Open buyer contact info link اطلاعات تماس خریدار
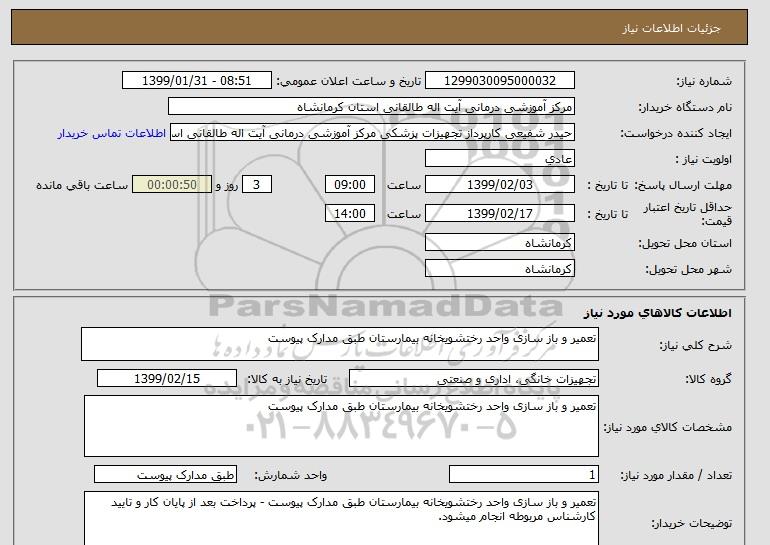This screenshot has height=545, width=770. click(x=111, y=133)
